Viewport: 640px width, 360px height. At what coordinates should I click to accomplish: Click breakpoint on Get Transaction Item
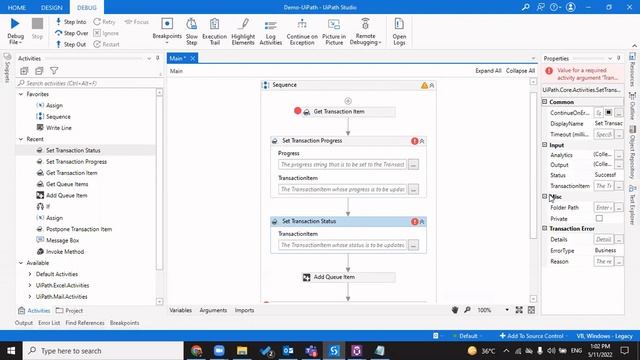point(298,111)
